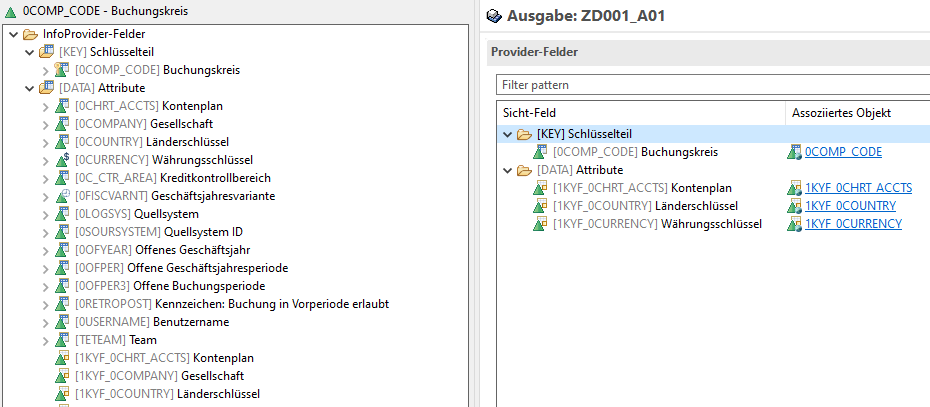The image size is (930, 407).
Task: Click the [0C_CTR_AREA] characteristic icon
Action: click(62, 178)
